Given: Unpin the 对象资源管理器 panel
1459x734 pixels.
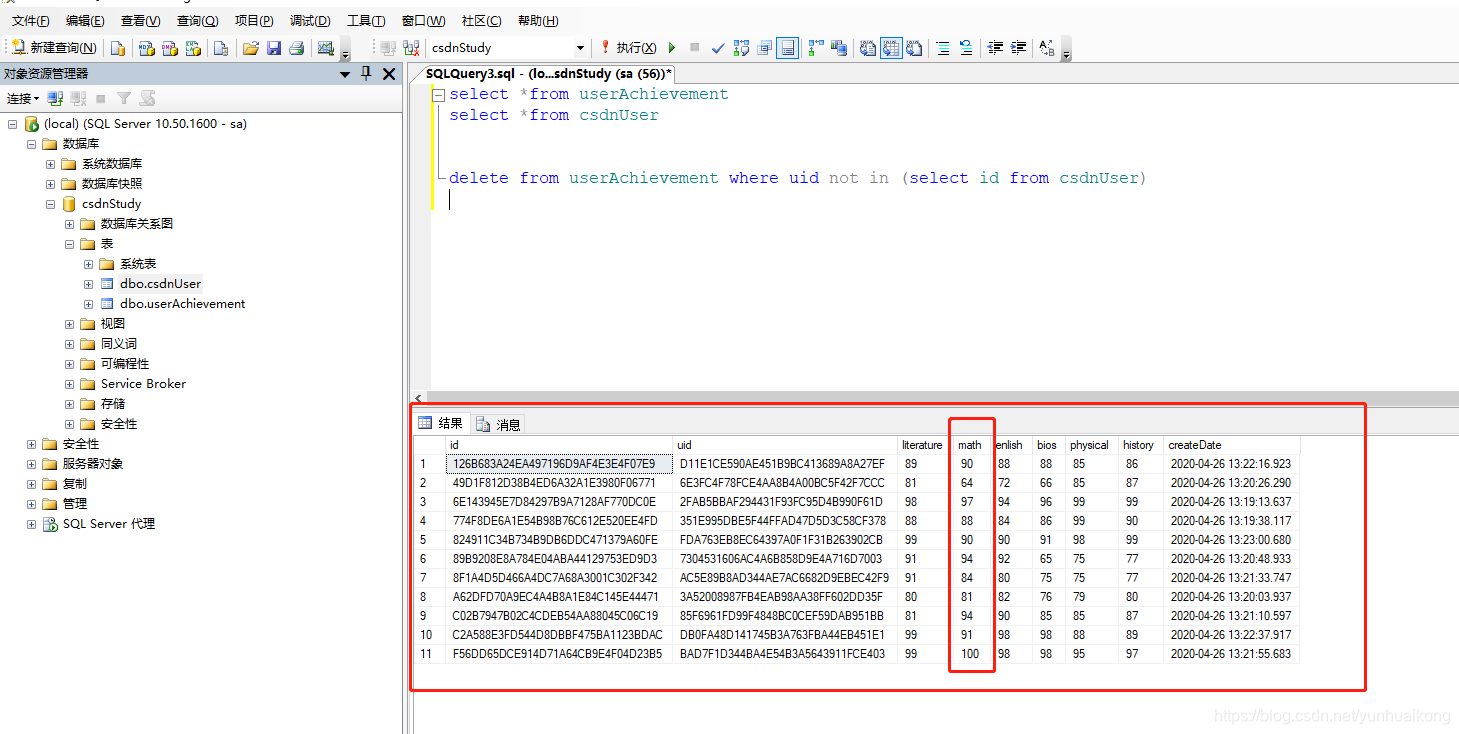Looking at the screenshot, I should point(366,73).
